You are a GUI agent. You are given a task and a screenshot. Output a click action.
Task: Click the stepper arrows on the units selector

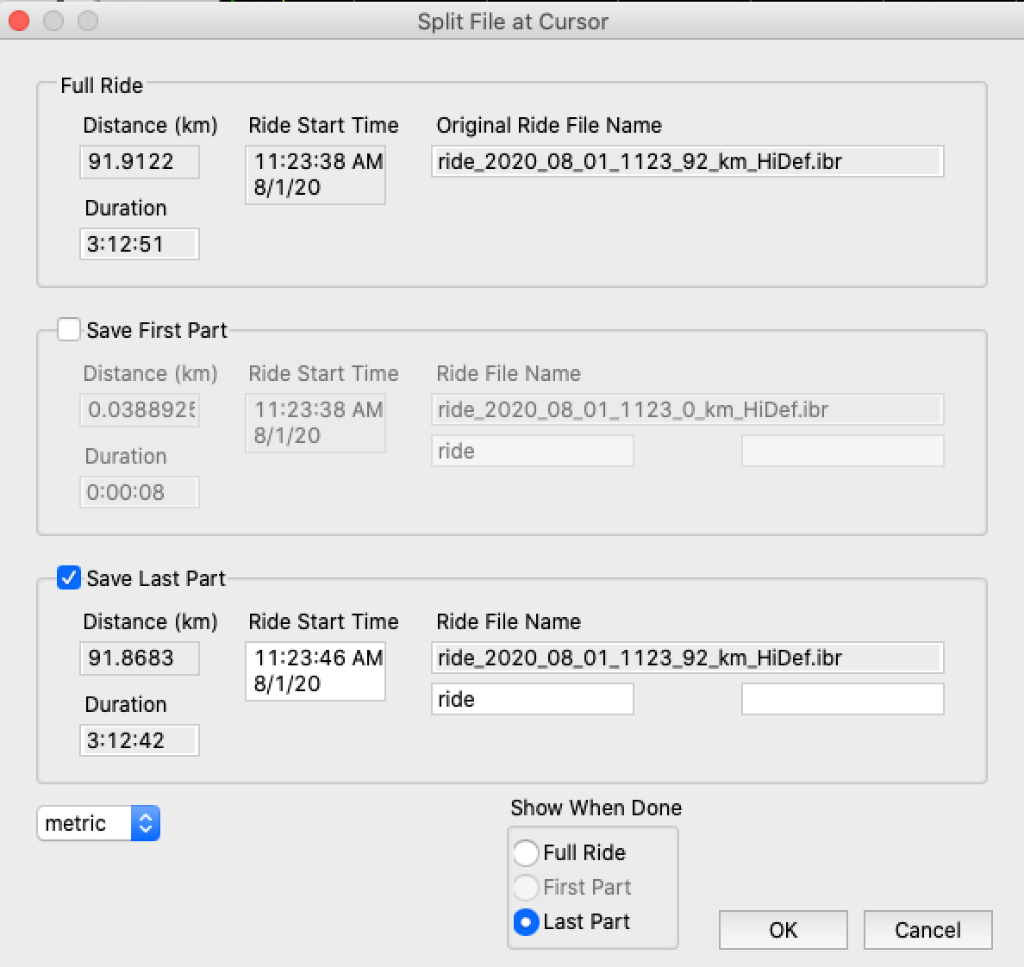pyautogui.click(x=146, y=823)
